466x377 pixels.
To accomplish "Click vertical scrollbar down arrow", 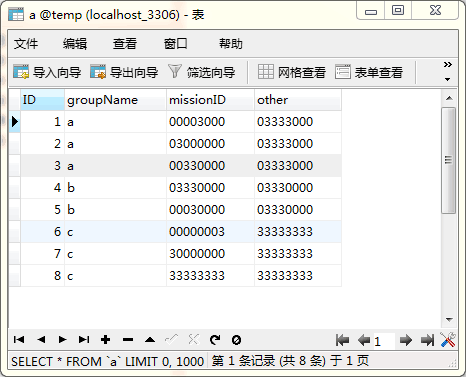I will (x=449, y=320).
